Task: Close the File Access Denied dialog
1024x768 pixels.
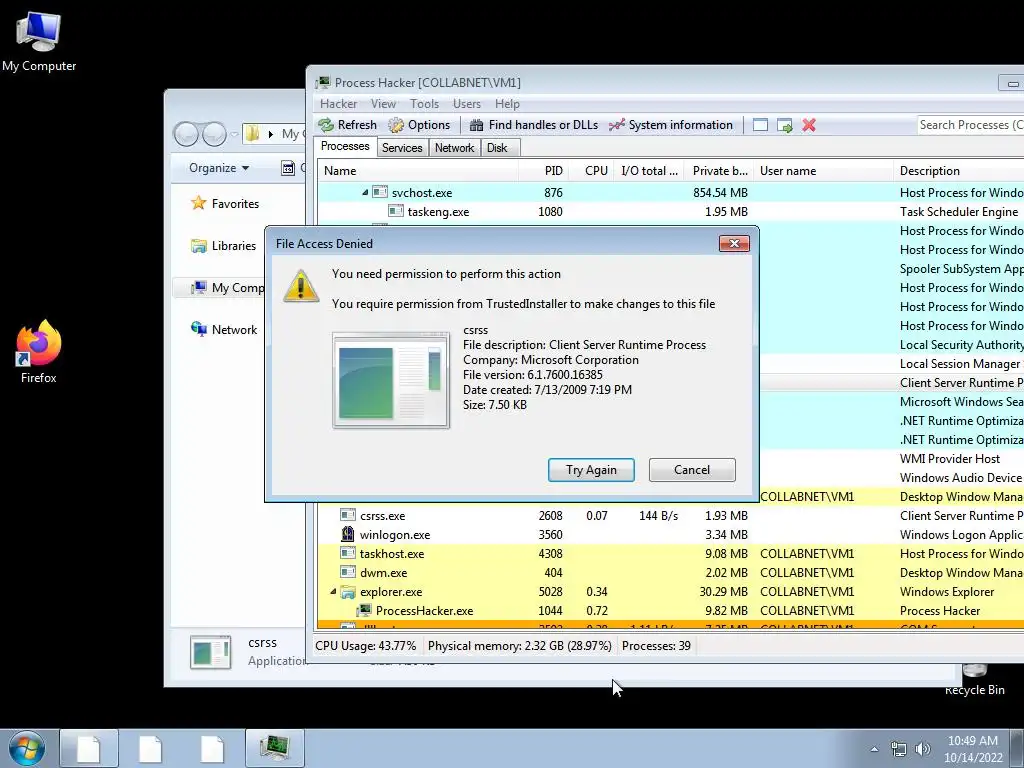Action: pyautogui.click(x=734, y=244)
